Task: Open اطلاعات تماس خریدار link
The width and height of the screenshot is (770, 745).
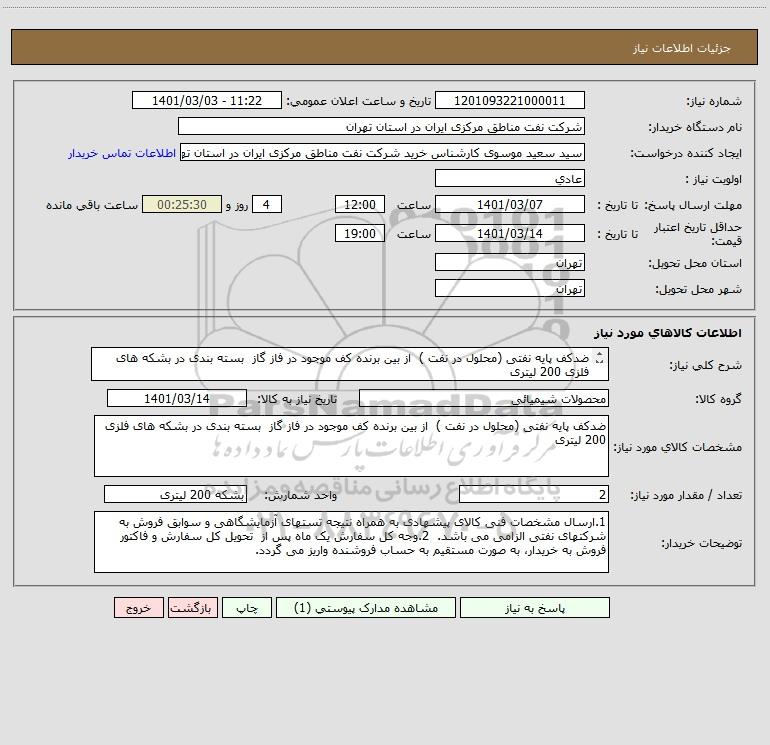Action: [x=122, y=153]
